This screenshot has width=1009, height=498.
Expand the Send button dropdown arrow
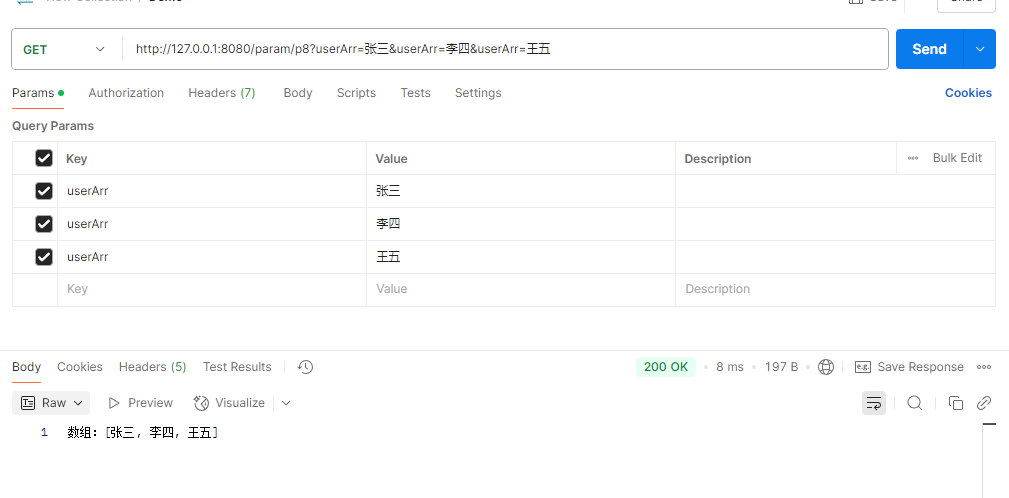tap(980, 49)
